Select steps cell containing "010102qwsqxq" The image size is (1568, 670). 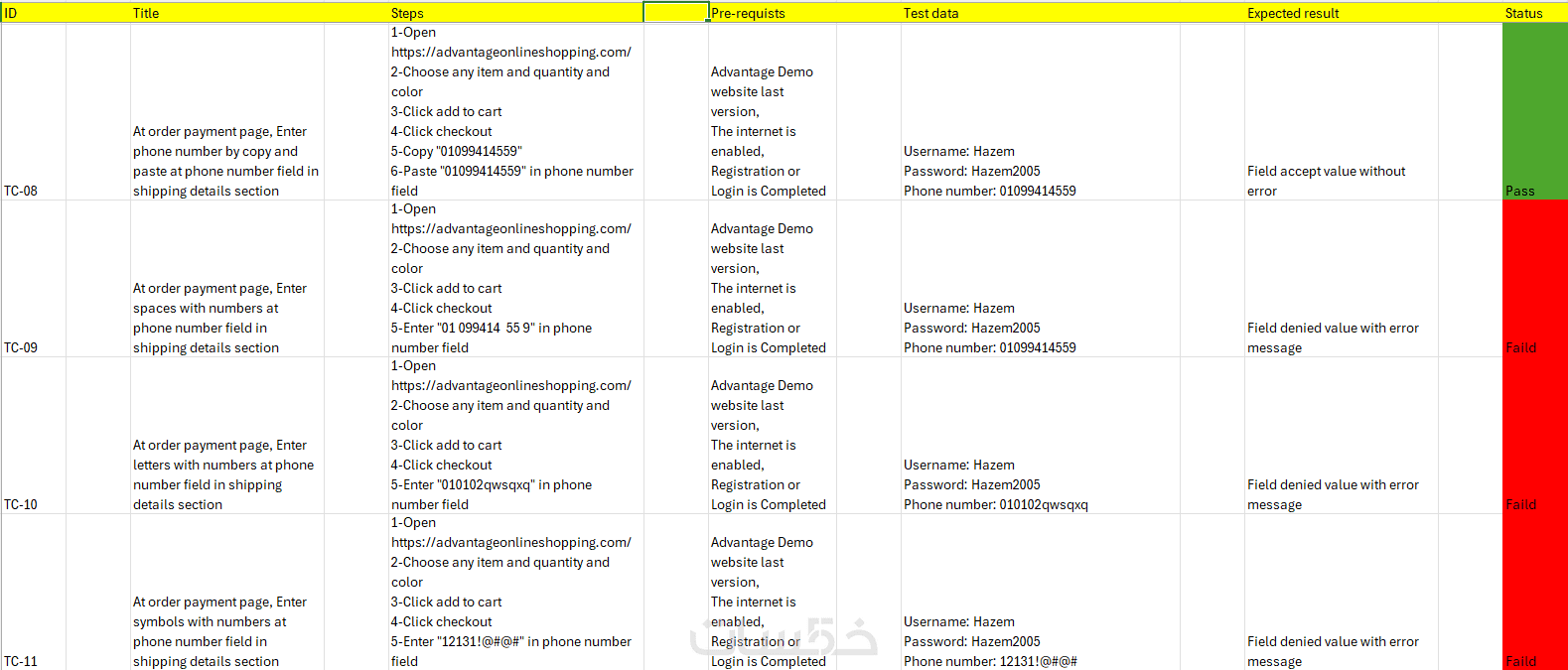(x=515, y=436)
